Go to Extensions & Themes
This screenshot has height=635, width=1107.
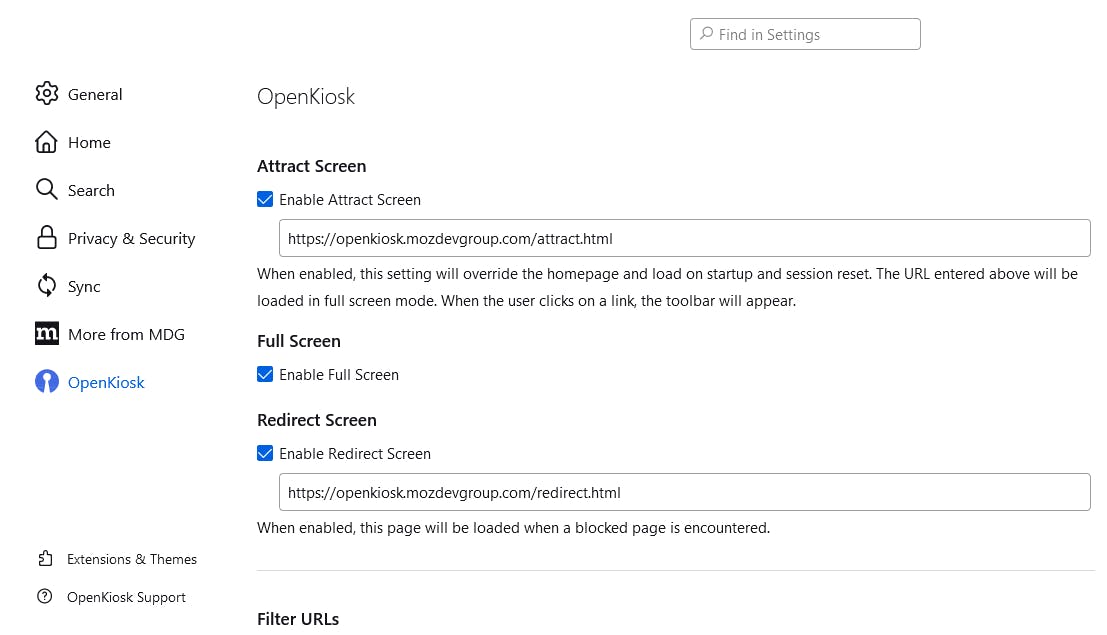pyautogui.click(x=132, y=559)
